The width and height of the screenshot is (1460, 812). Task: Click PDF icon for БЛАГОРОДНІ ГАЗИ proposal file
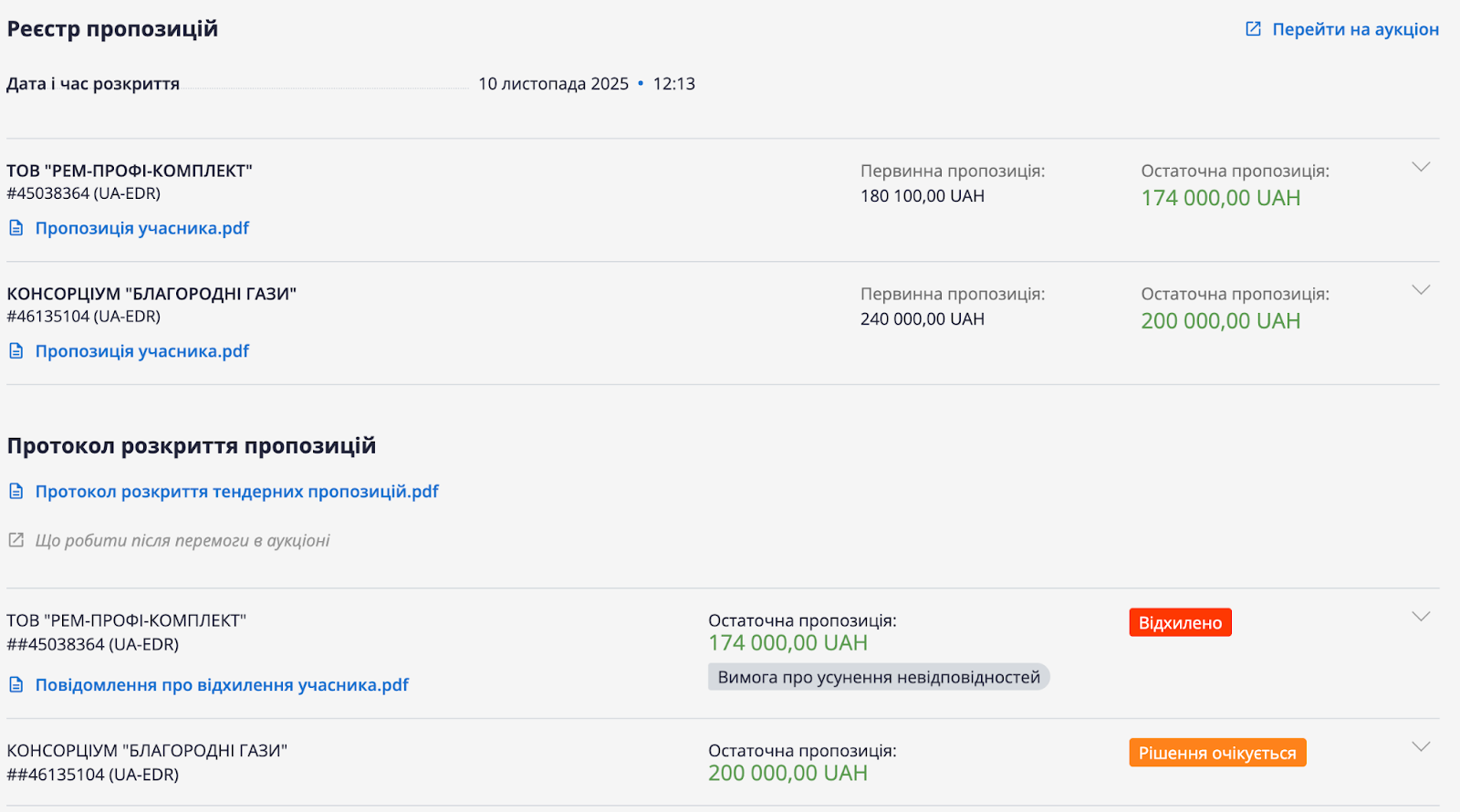16,351
